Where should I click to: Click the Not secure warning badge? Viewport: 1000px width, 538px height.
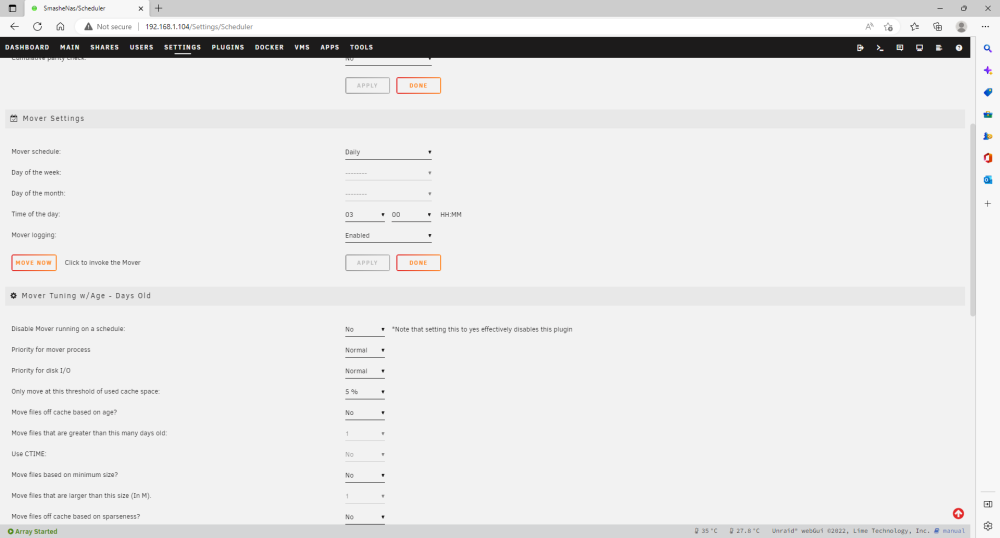tap(108, 27)
